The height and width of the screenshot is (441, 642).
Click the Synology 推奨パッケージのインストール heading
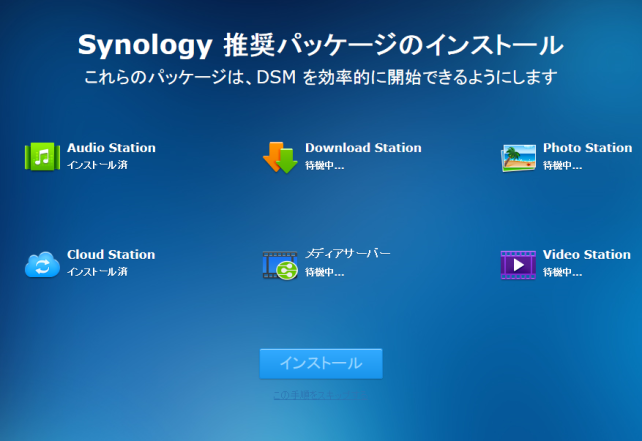(x=321, y=45)
